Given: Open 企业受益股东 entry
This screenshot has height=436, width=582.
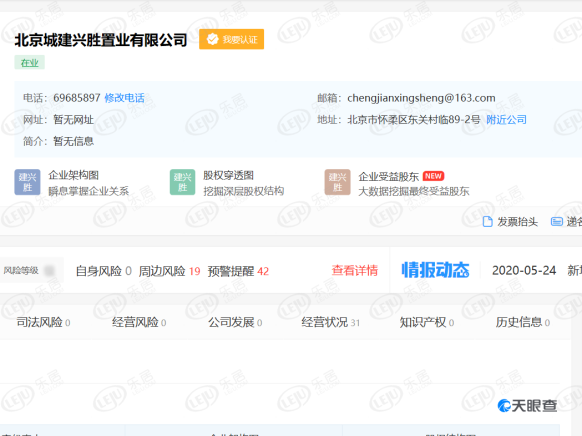Looking at the screenshot, I should [388, 177].
